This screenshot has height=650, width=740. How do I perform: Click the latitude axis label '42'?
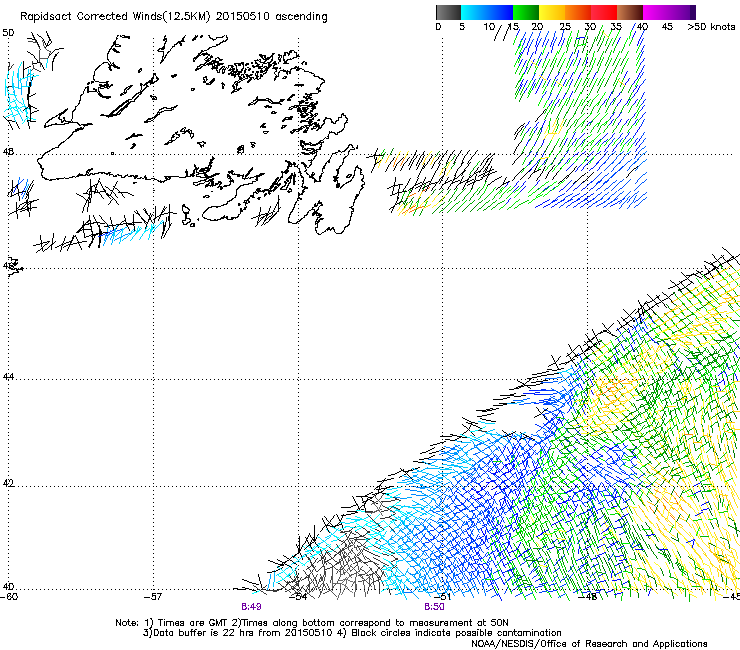click(x=8, y=483)
